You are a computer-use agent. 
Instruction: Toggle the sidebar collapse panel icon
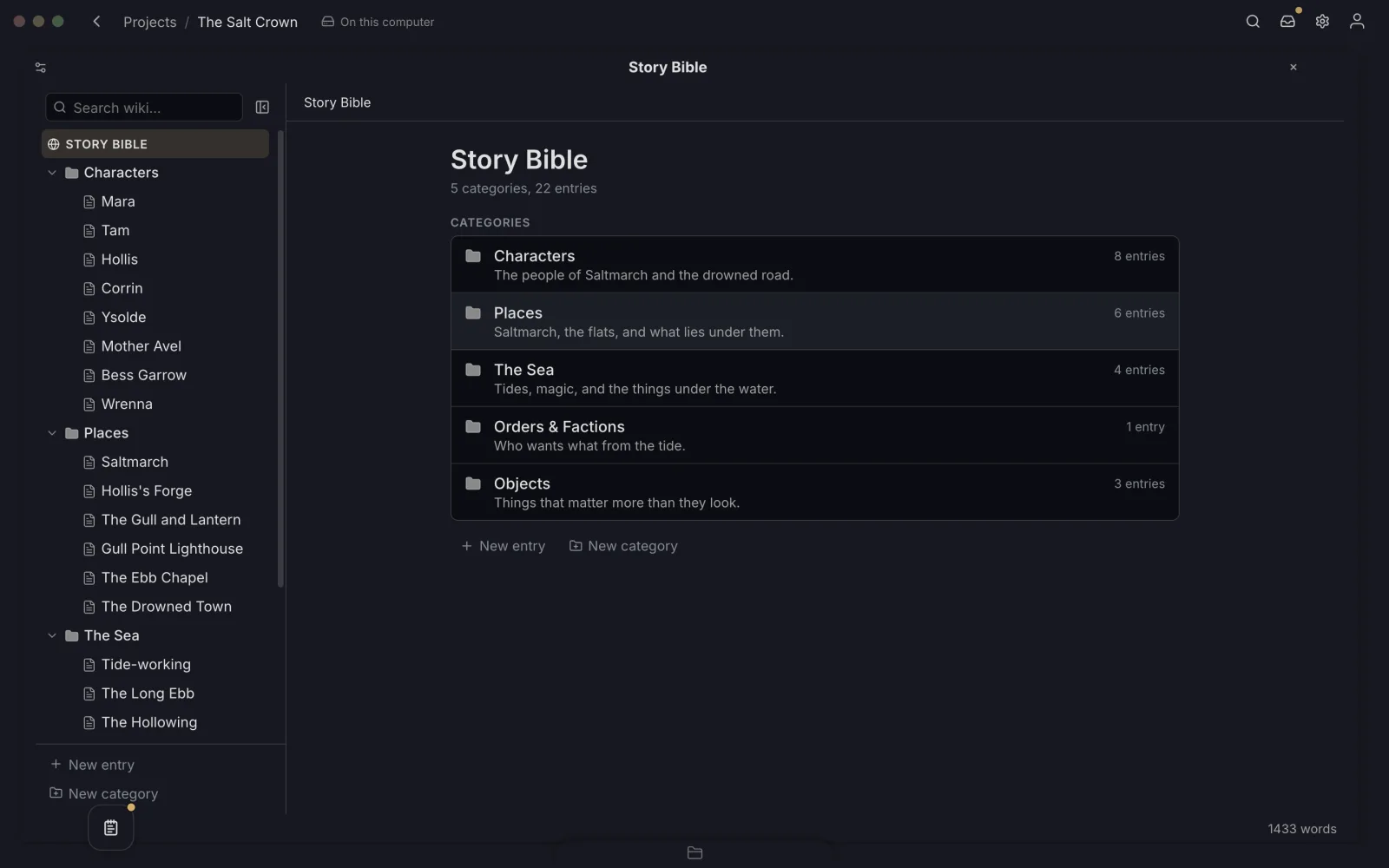pos(262,108)
